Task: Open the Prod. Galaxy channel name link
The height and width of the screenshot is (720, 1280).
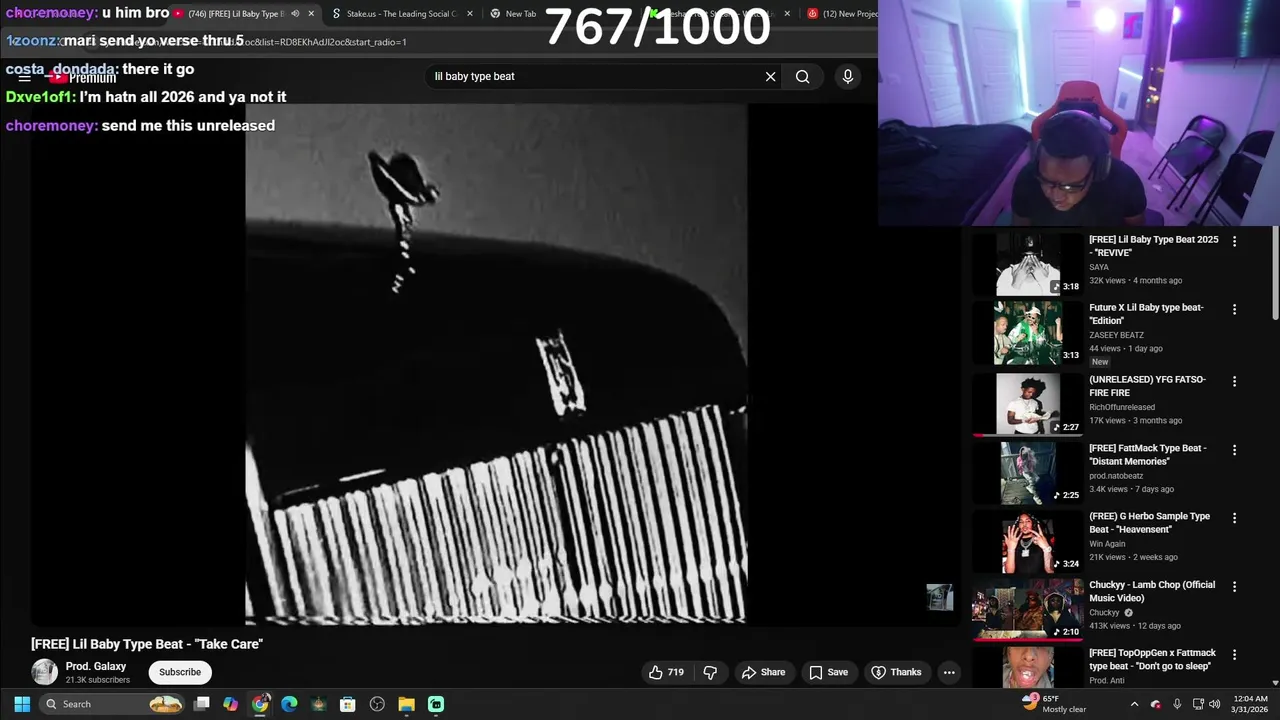Action: [x=96, y=666]
